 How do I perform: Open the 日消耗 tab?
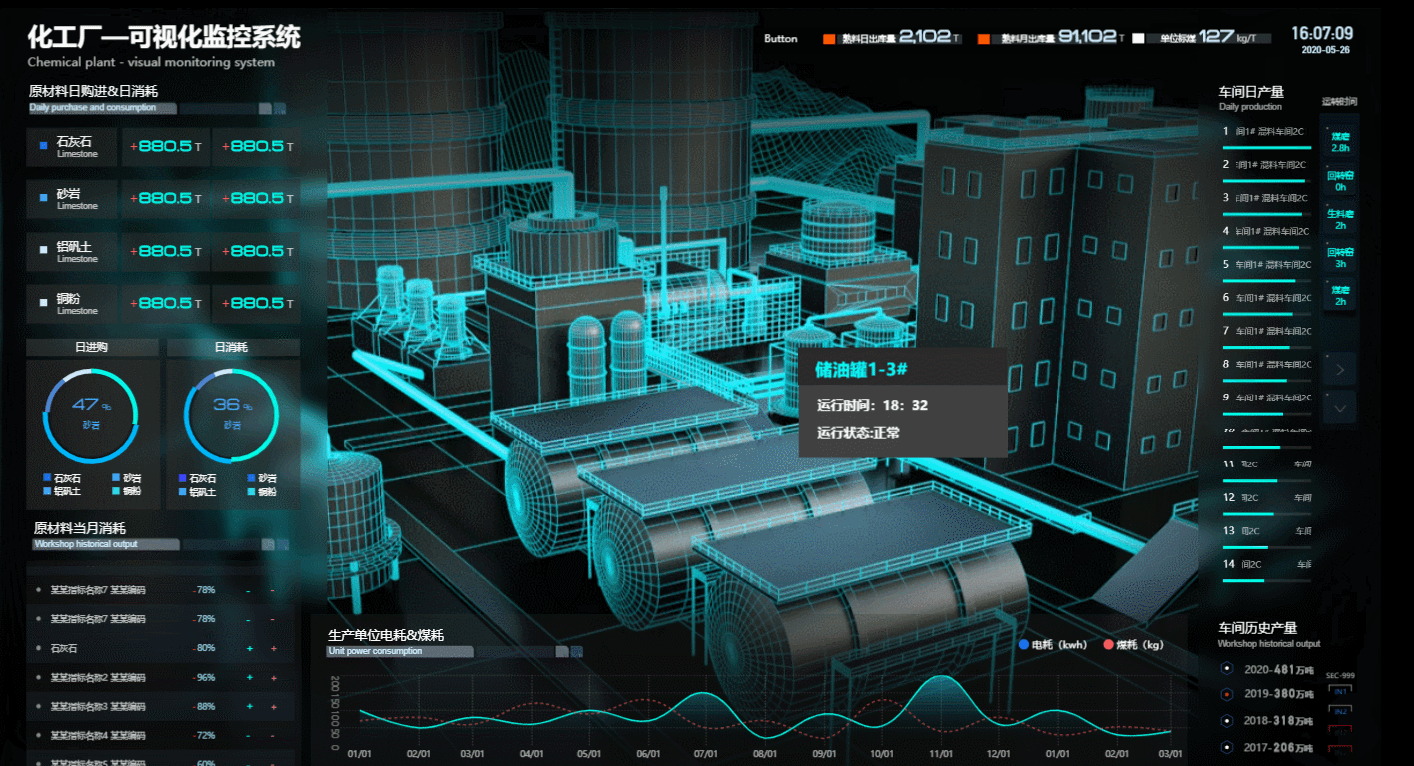click(232, 347)
